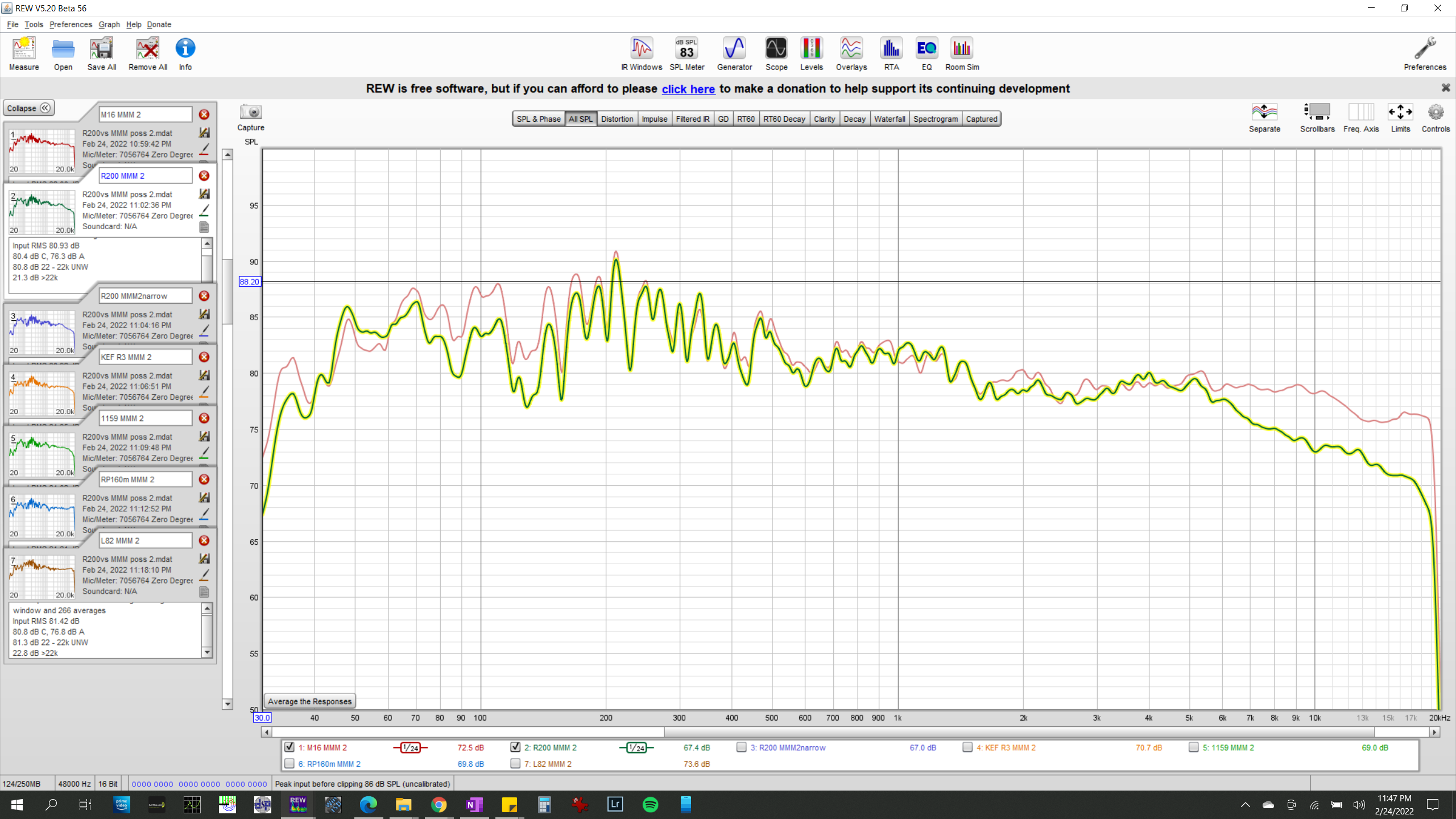Click the Remove All icon
This screenshot has width=1456, height=819.
[148, 54]
